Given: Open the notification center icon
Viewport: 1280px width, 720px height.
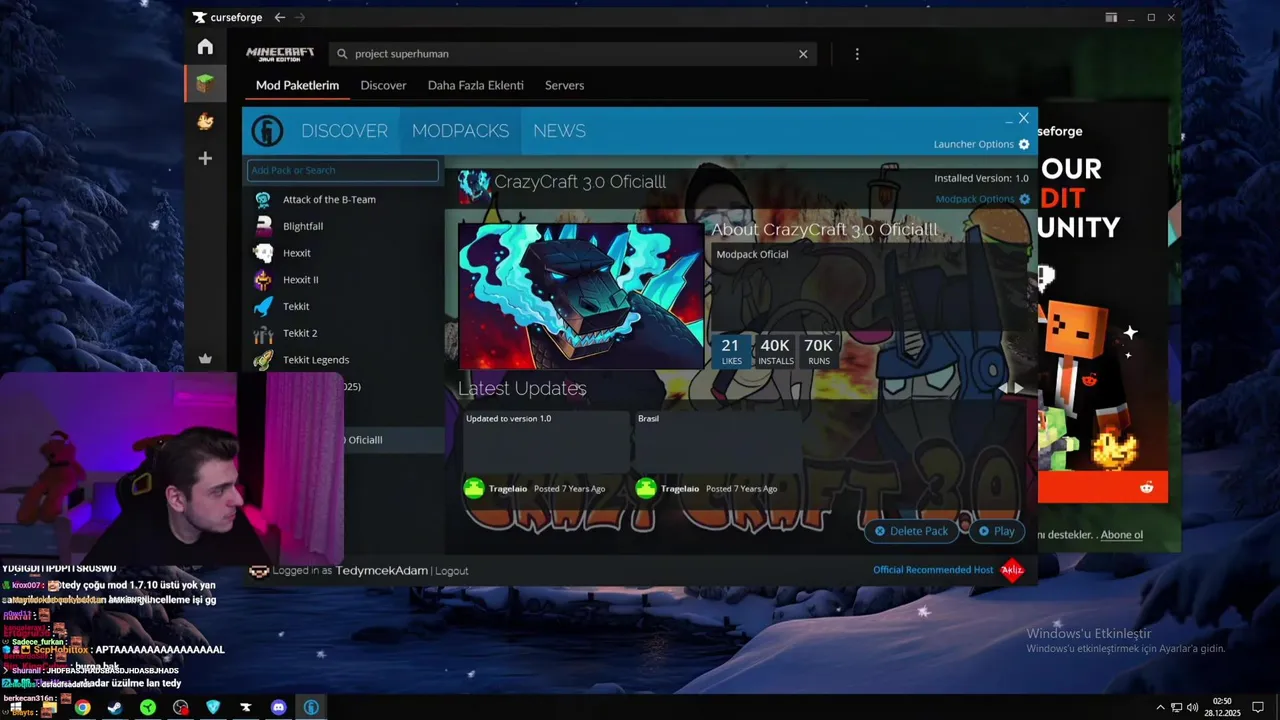Looking at the screenshot, I should pos(1258,707).
